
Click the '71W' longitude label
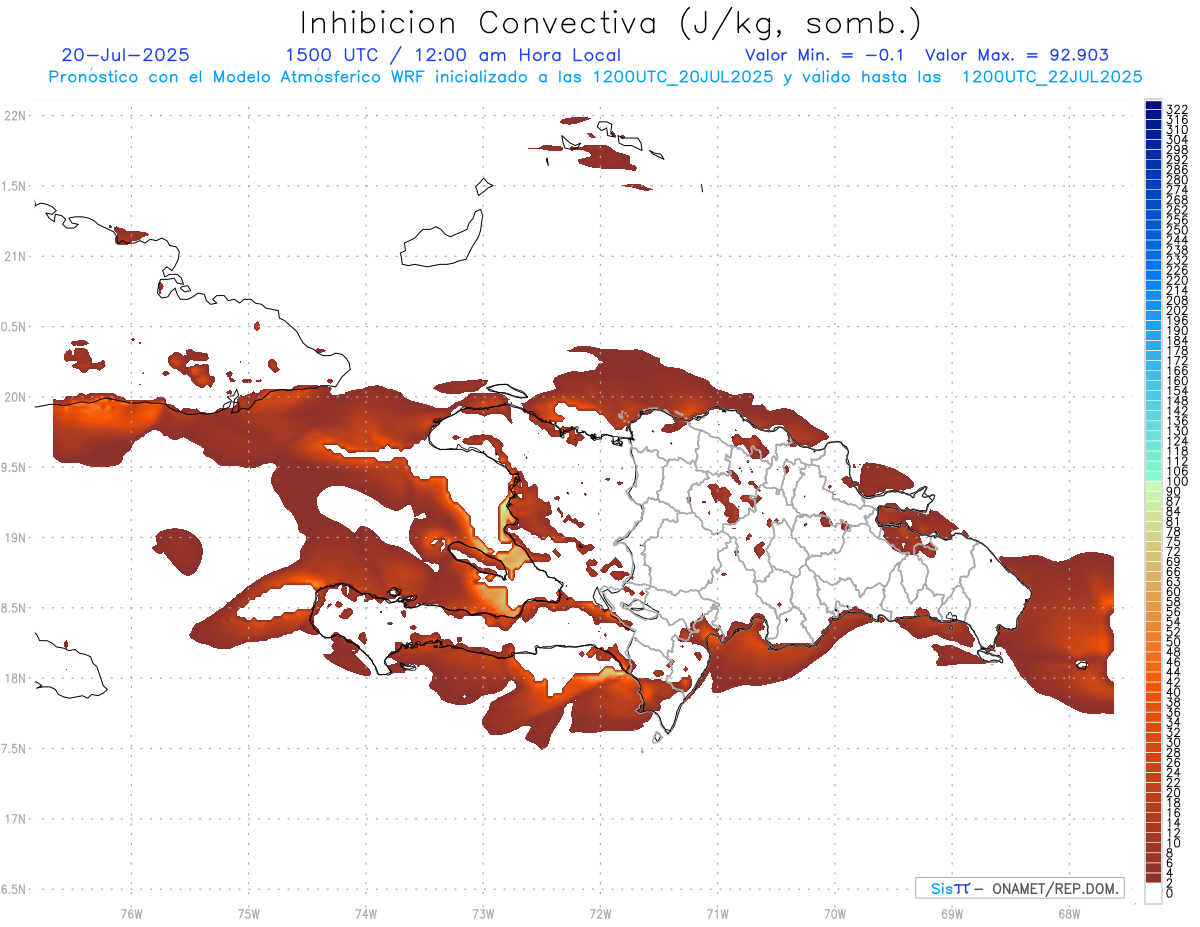pyautogui.click(x=717, y=913)
